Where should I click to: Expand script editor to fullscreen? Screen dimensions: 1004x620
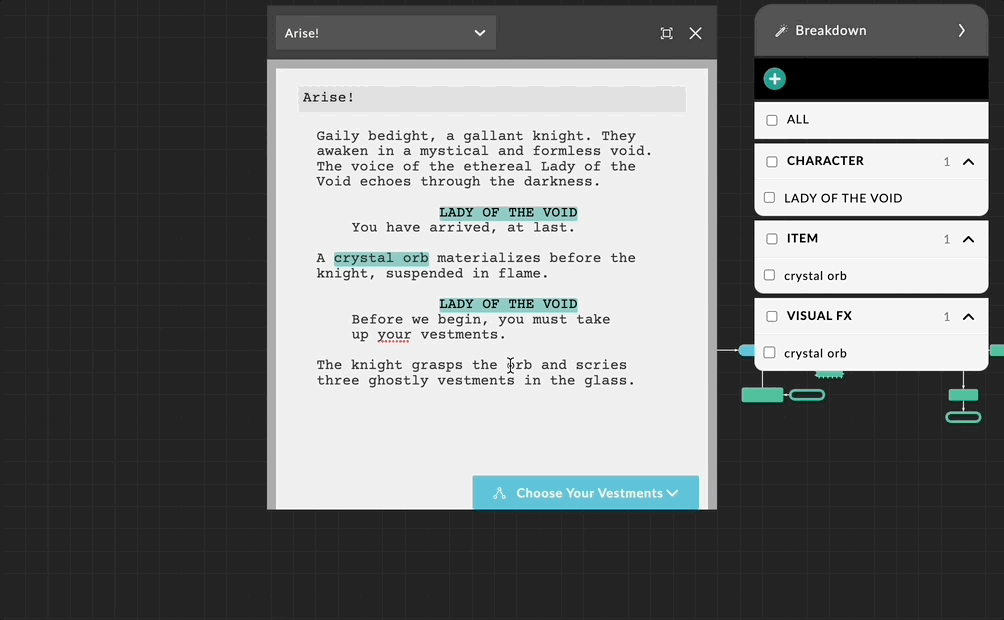pos(667,33)
